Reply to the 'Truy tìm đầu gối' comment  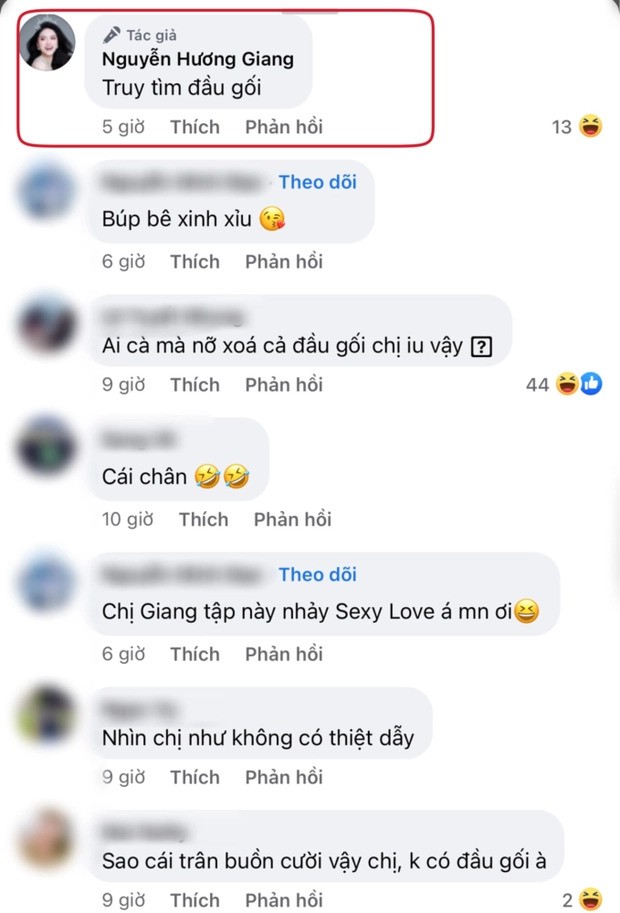tap(284, 127)
